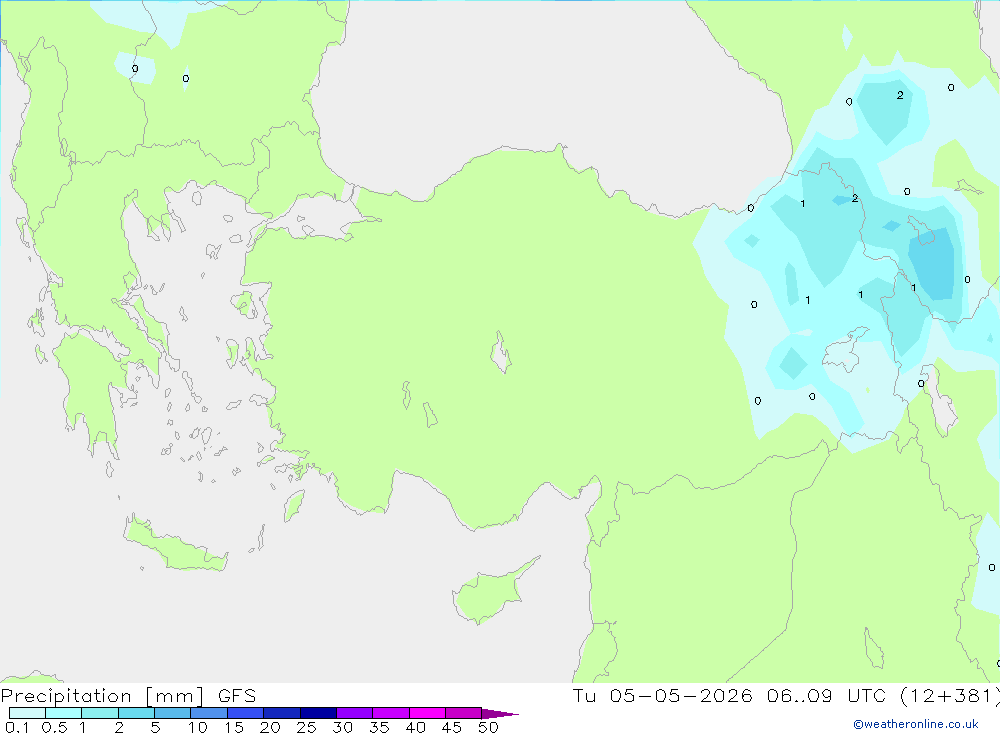The image size is (1000, 733).
Task: Click the '0.1' legend scale label
Action: 17,727
